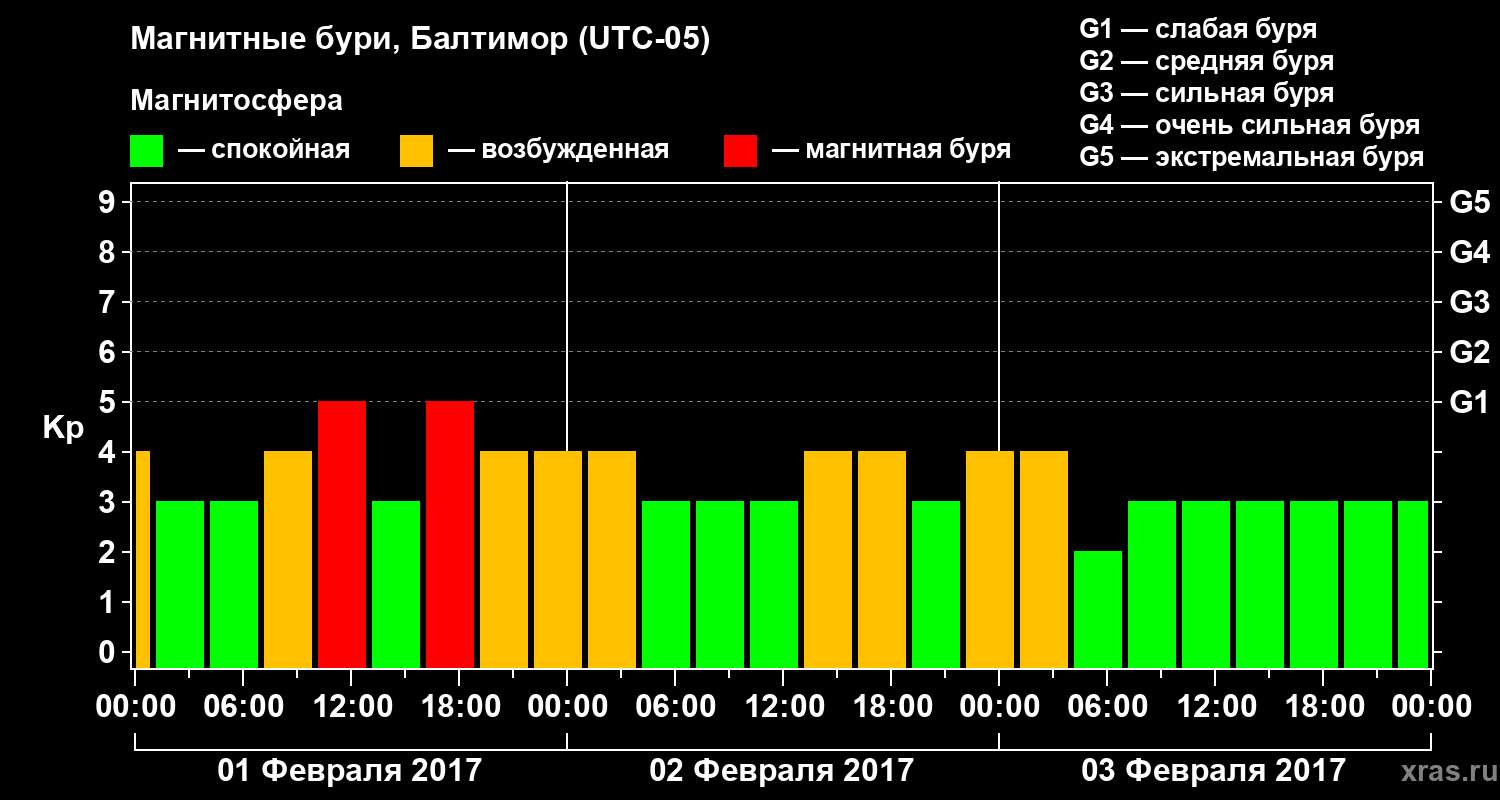Click the '01 Февраля 2017' date label
This screenshot has width=1500, height=800.
click(350, 771)
